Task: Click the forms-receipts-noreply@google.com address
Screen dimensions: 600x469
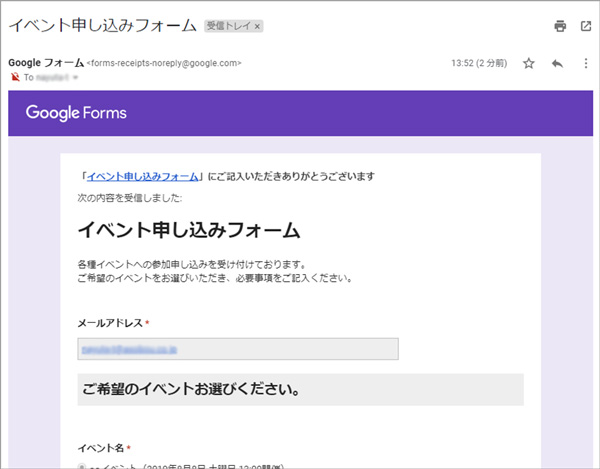Action: (x=164, y=63)
